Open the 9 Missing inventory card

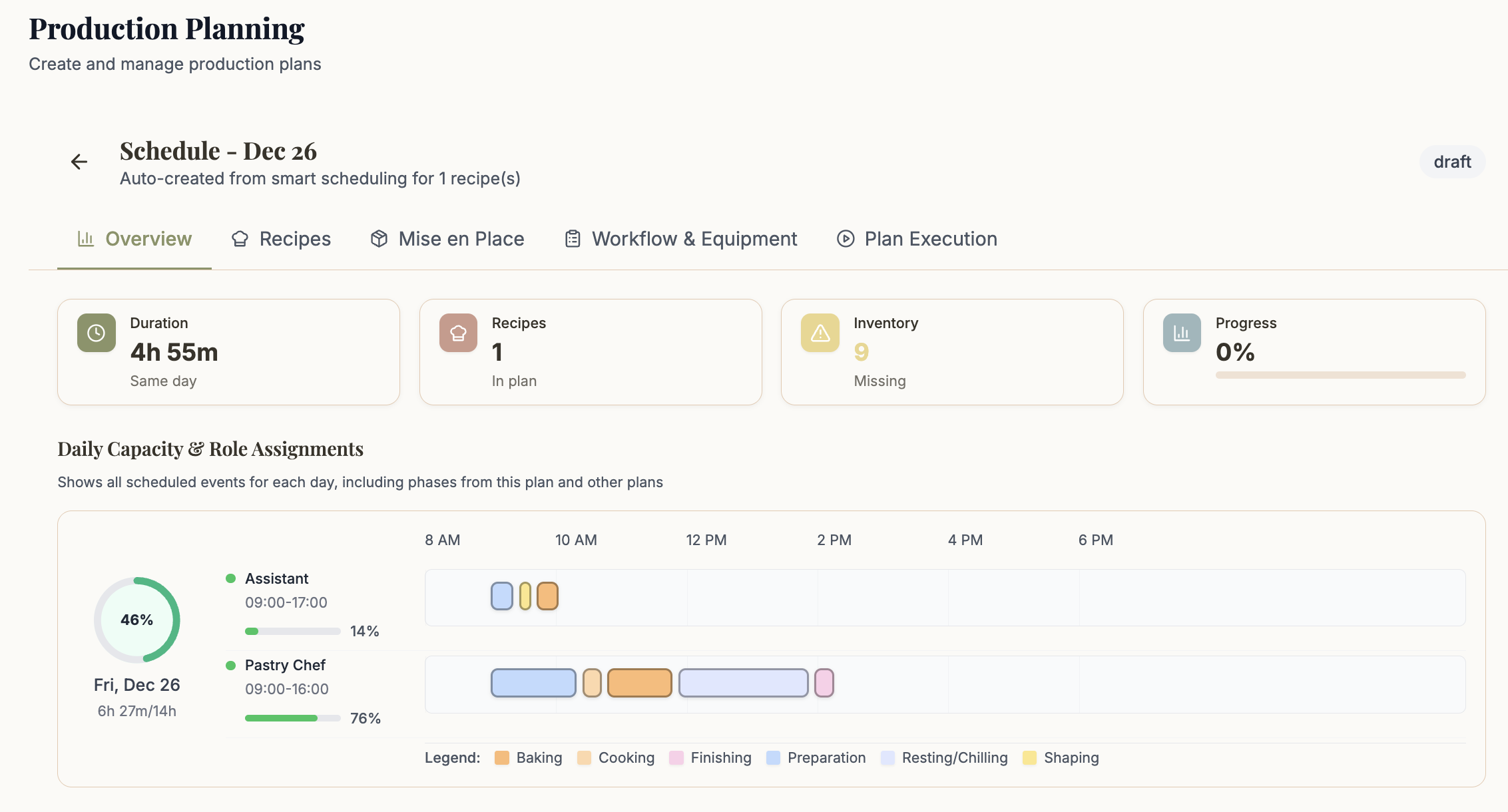(x=952, y=352)
